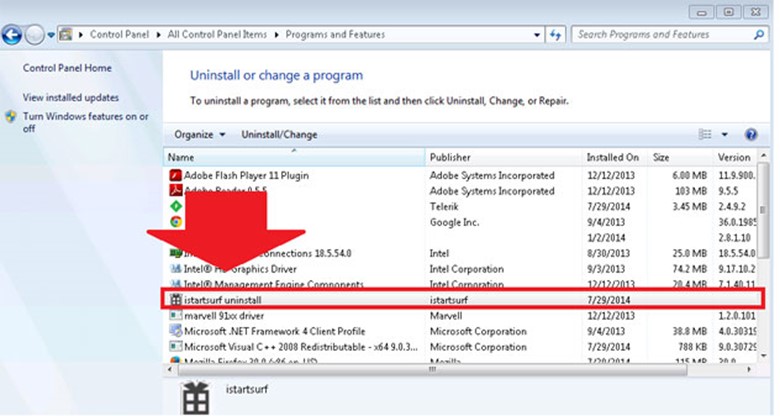This screenshot has height=416, width=780.
Task: Open Control Panel Home link
Action: [x=67, y=68]
